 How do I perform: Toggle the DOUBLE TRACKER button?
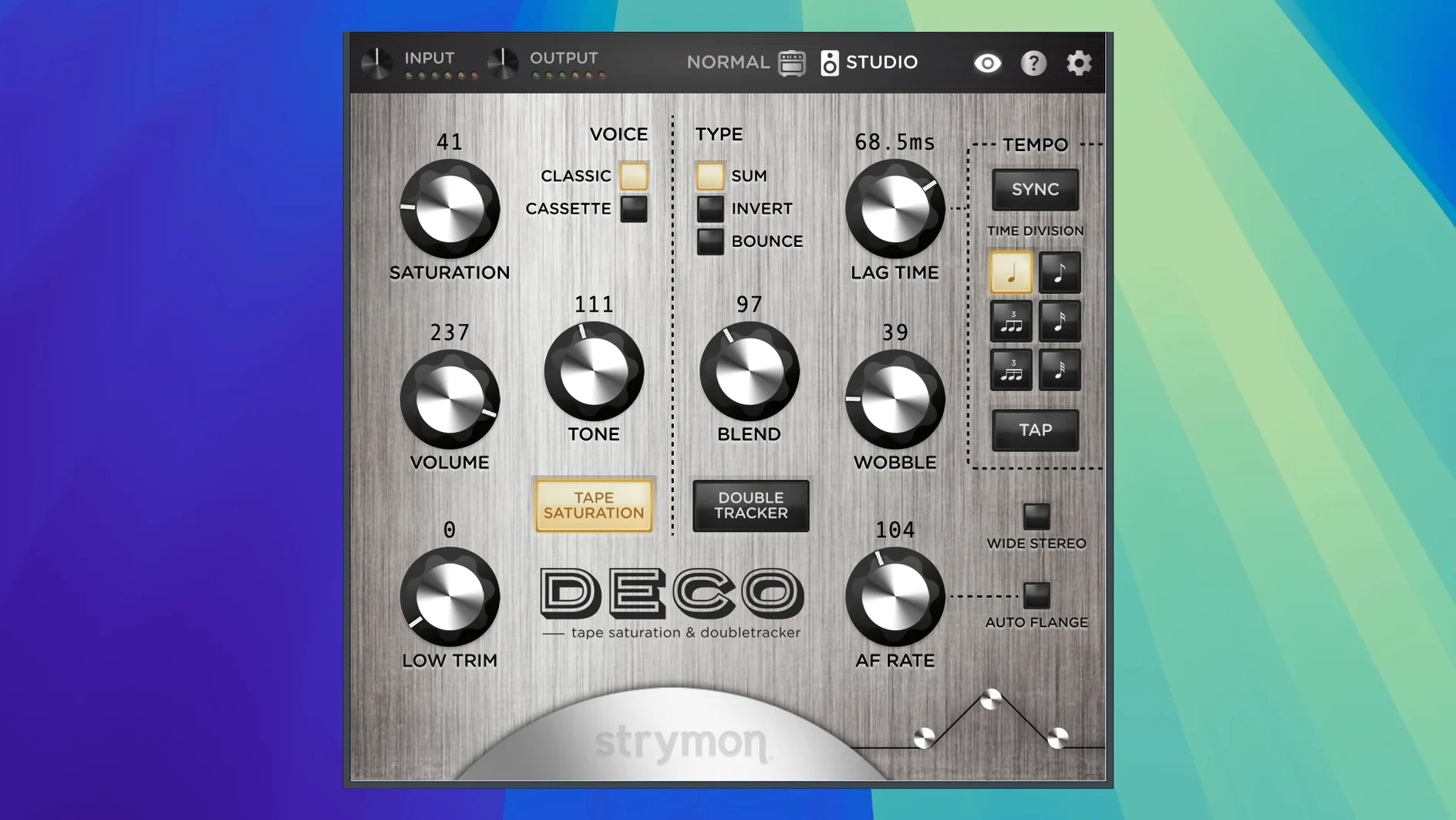[x=751, y=505]
